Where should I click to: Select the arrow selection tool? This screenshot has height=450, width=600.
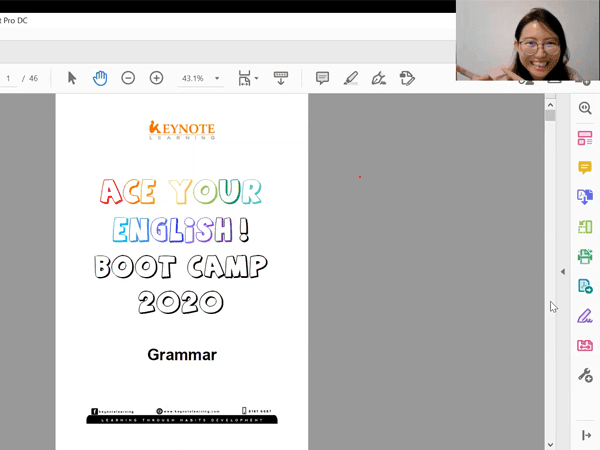click(x=72, y=78)
